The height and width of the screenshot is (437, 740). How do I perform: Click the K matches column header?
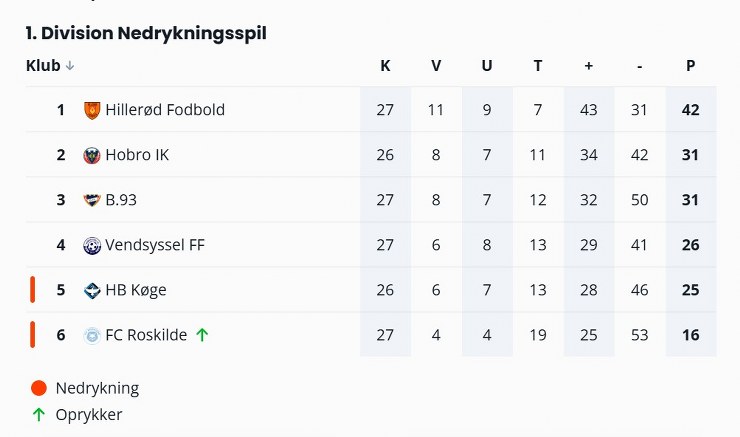[385, 66]
